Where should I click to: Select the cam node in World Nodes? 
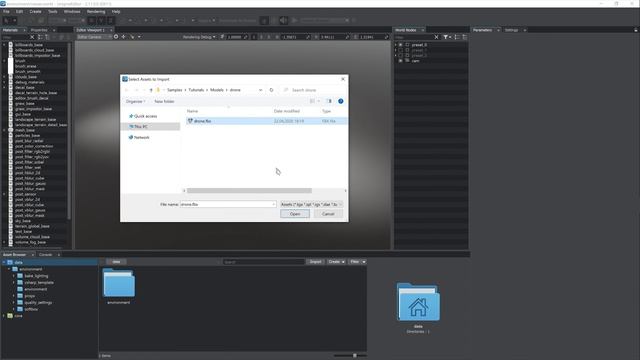pos(415,61)
